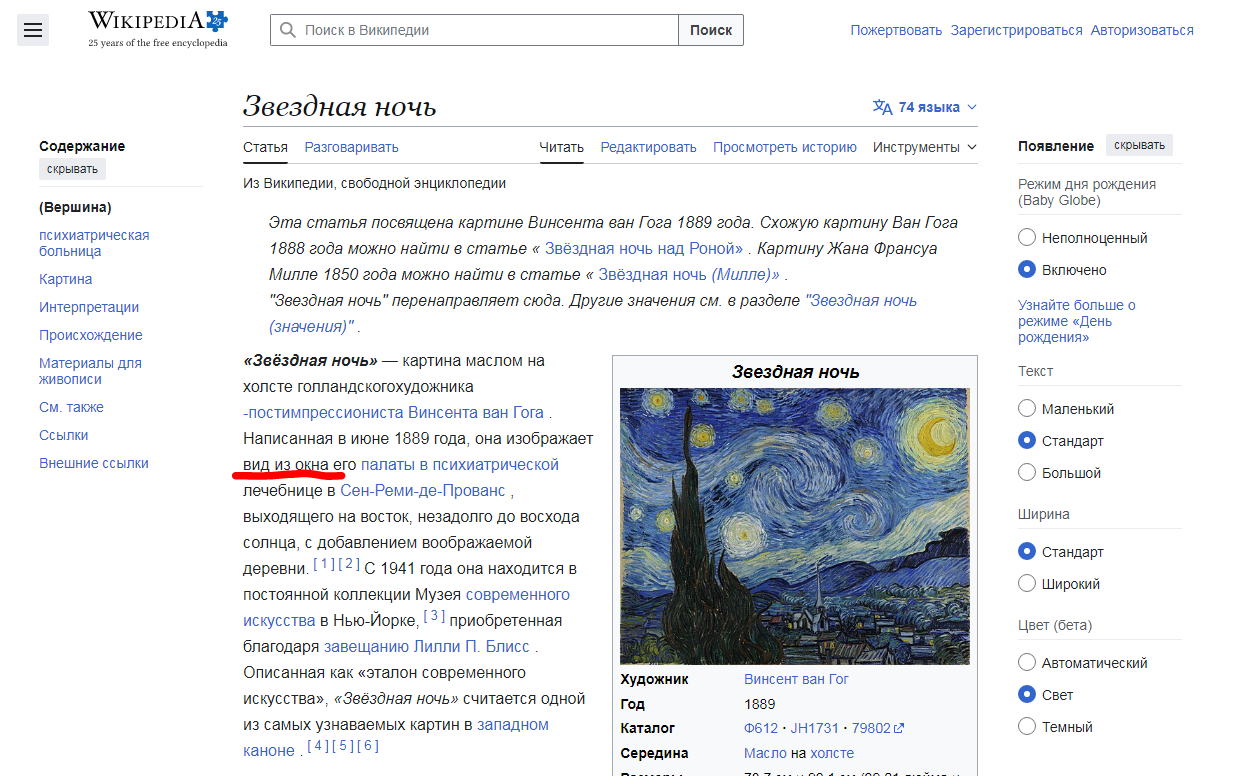Select Стандарт width option
This screenshot has height=776, width=1236.
tap(1026, 552)
